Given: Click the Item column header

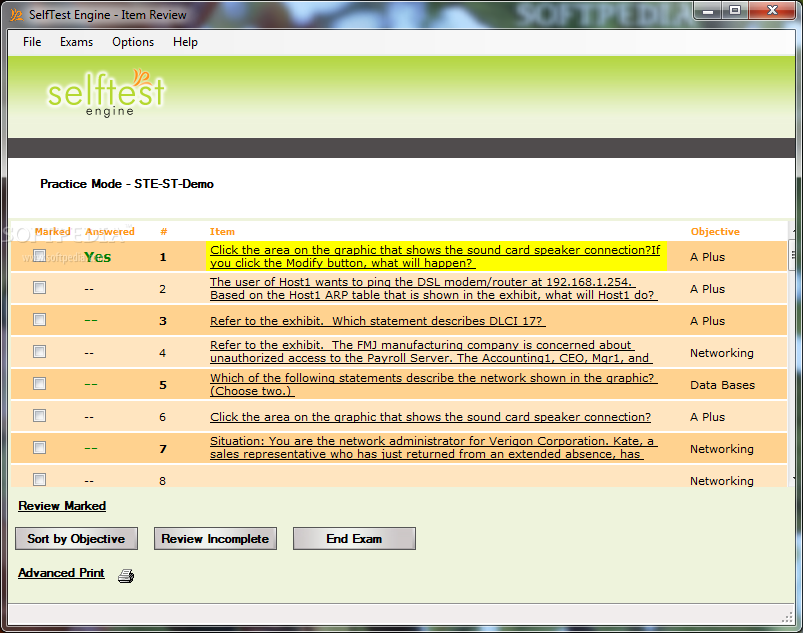Looking at the screenshot, I should (222, 231).
